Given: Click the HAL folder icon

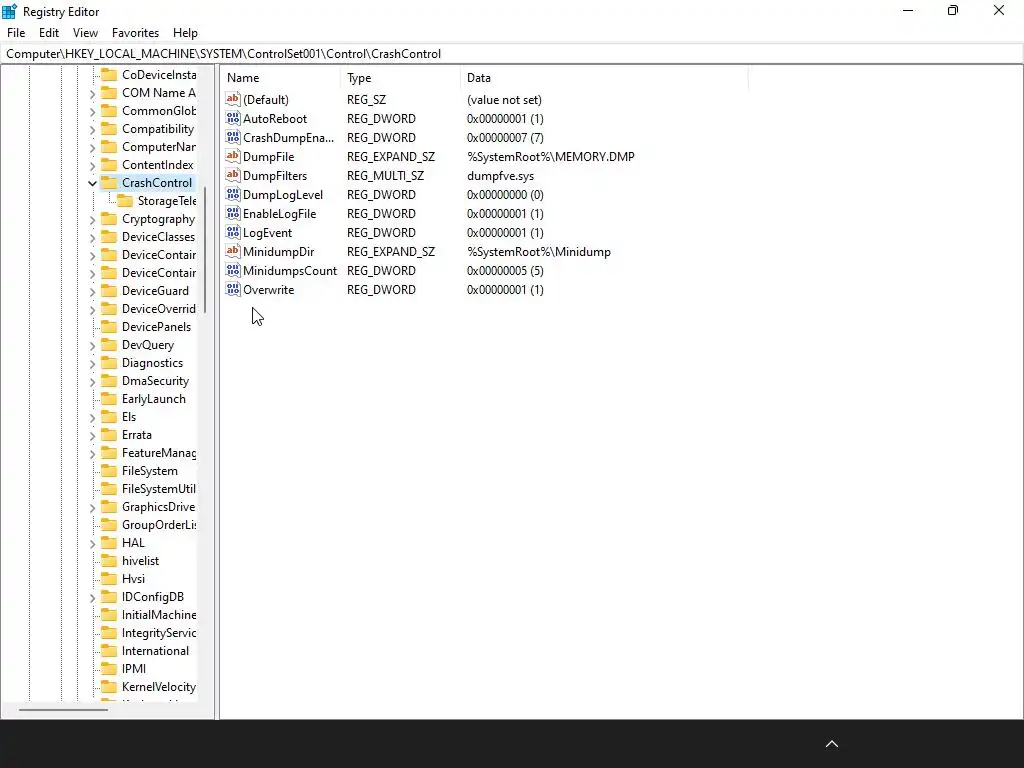Looking at the screenshot, I should tap(109, 543).
